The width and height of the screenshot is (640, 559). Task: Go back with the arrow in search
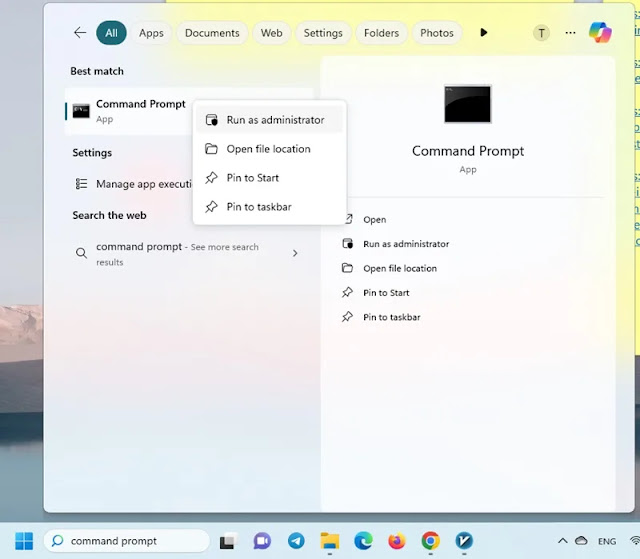click(80, 33)
